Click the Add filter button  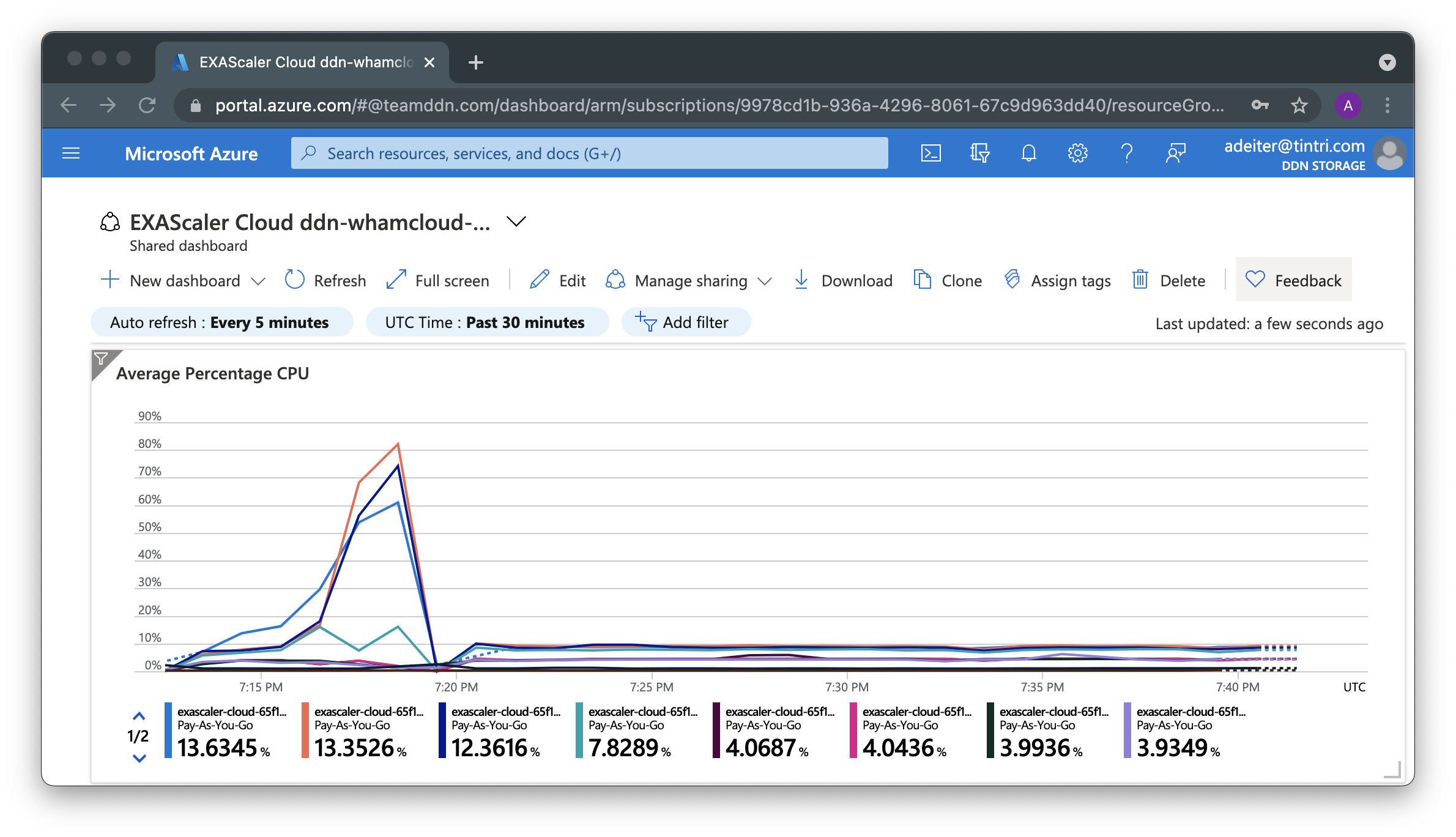(685, 322)
